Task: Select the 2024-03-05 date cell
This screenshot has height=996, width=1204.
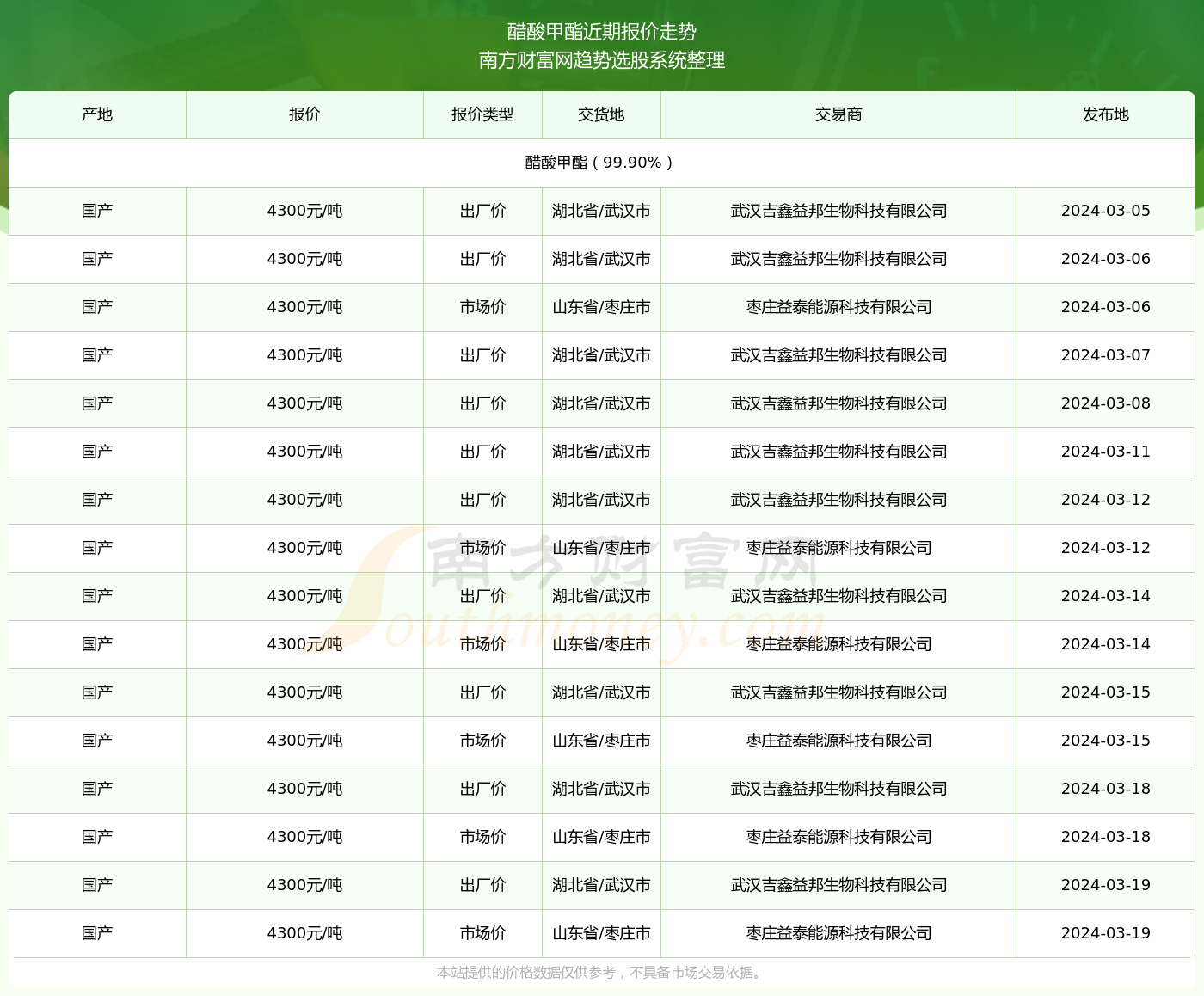Action: click(x=1105, y=211)
